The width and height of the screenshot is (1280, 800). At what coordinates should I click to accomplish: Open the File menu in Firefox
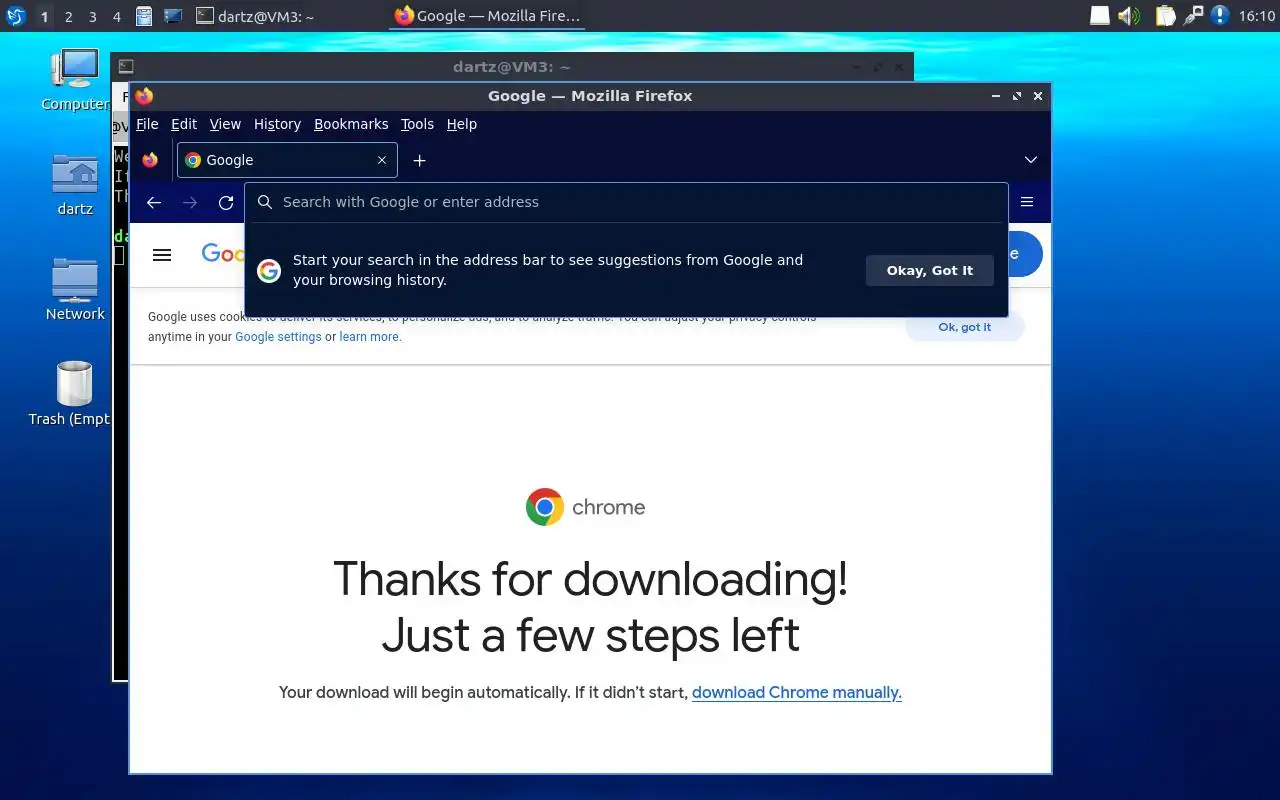tap(147, 124)
